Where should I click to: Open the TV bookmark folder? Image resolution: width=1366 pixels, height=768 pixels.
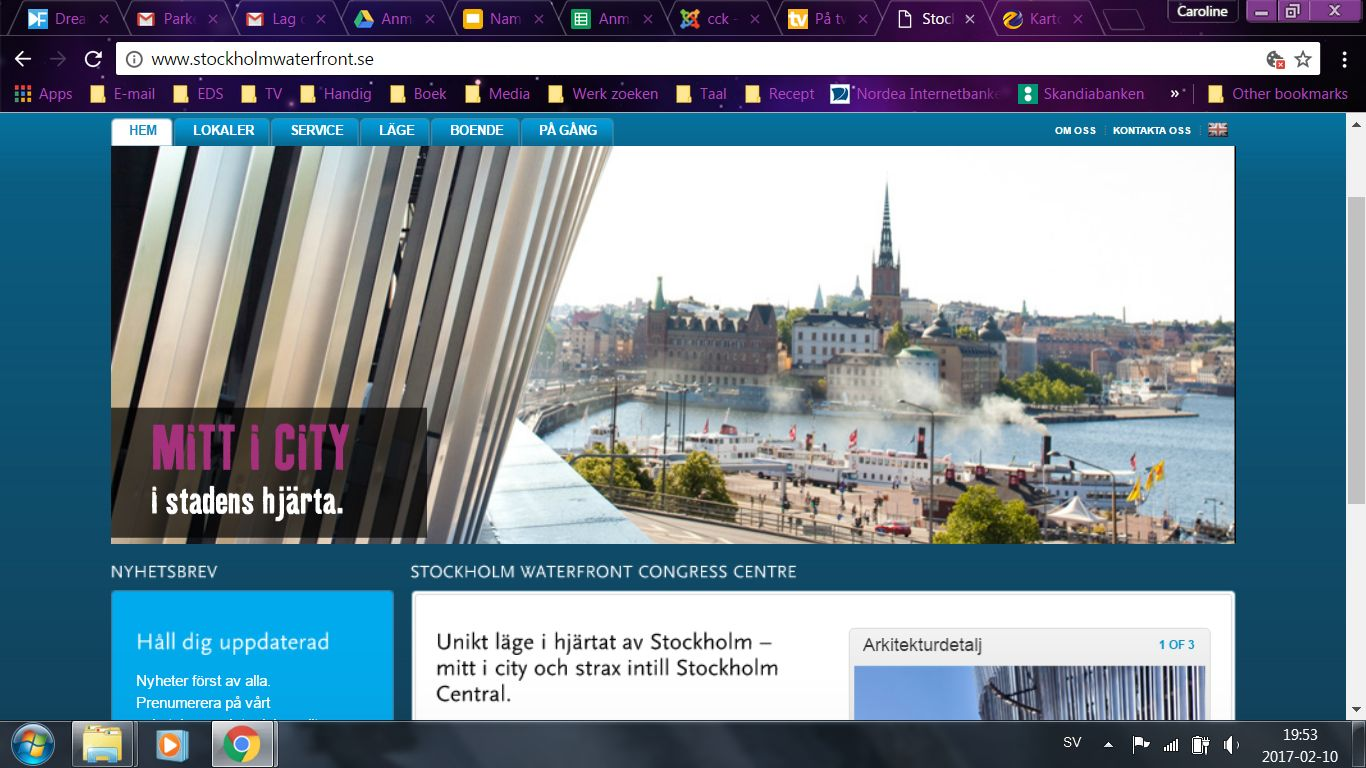261,94
